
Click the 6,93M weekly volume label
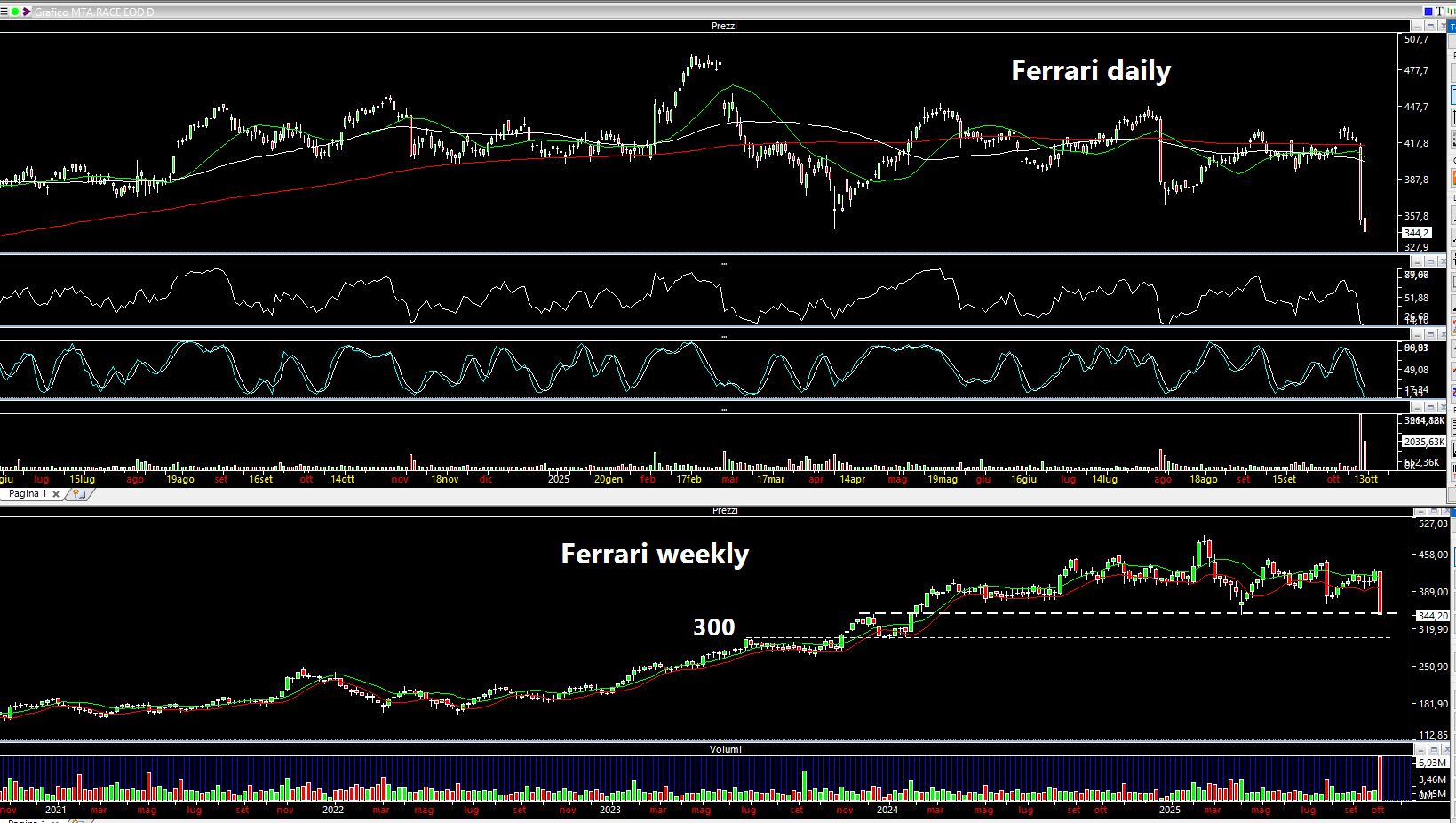(1432, 763)
